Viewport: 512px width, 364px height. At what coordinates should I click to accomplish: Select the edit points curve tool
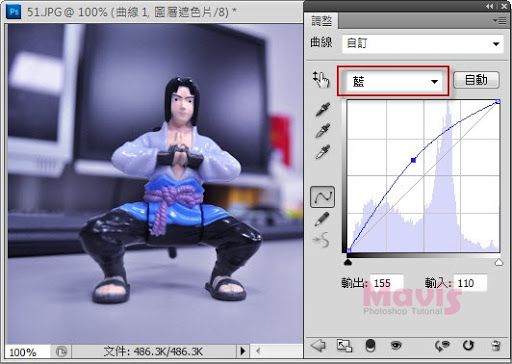322,197
